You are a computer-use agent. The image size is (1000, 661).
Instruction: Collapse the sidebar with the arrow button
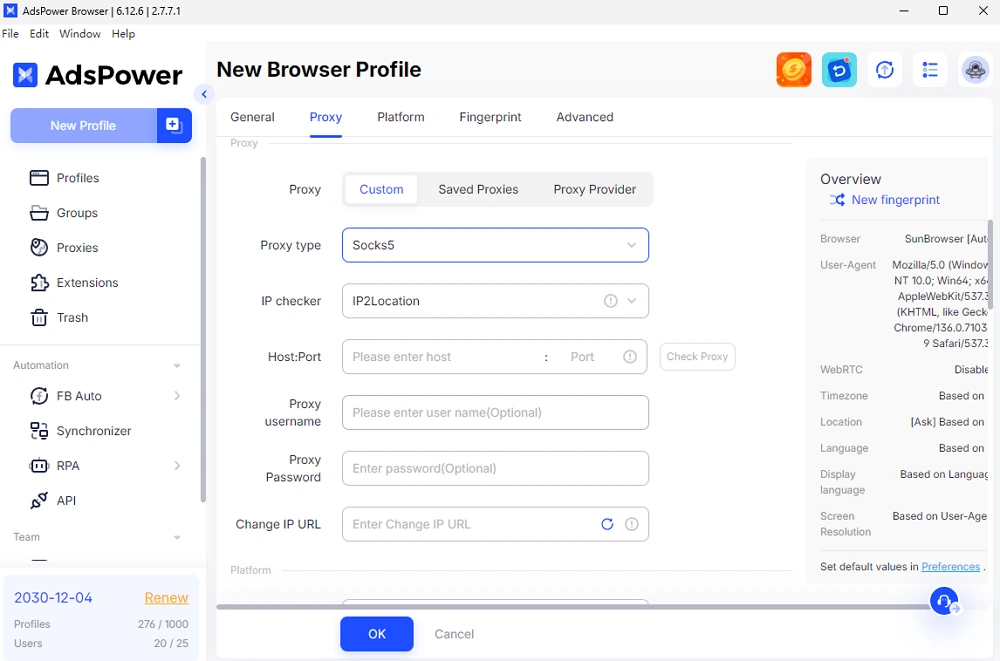click(204, 94)
